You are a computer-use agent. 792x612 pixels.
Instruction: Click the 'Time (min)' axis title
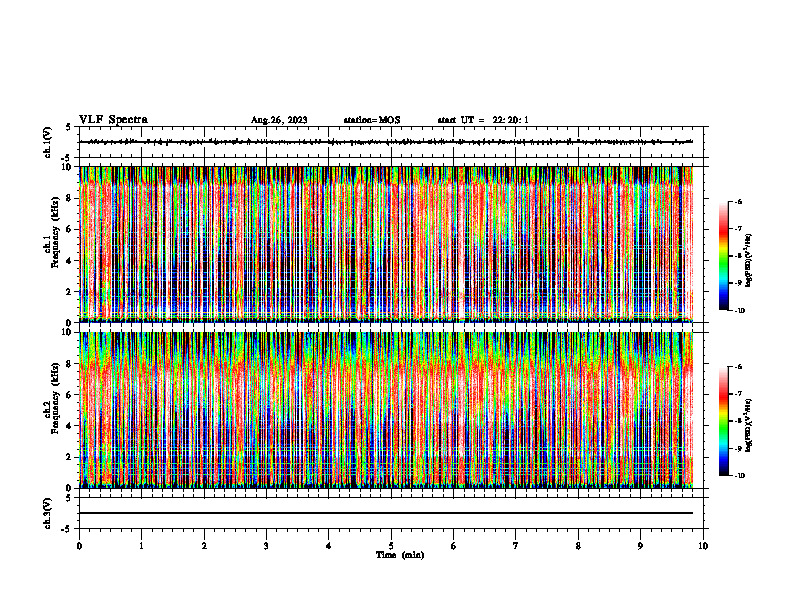click(400, 555)
